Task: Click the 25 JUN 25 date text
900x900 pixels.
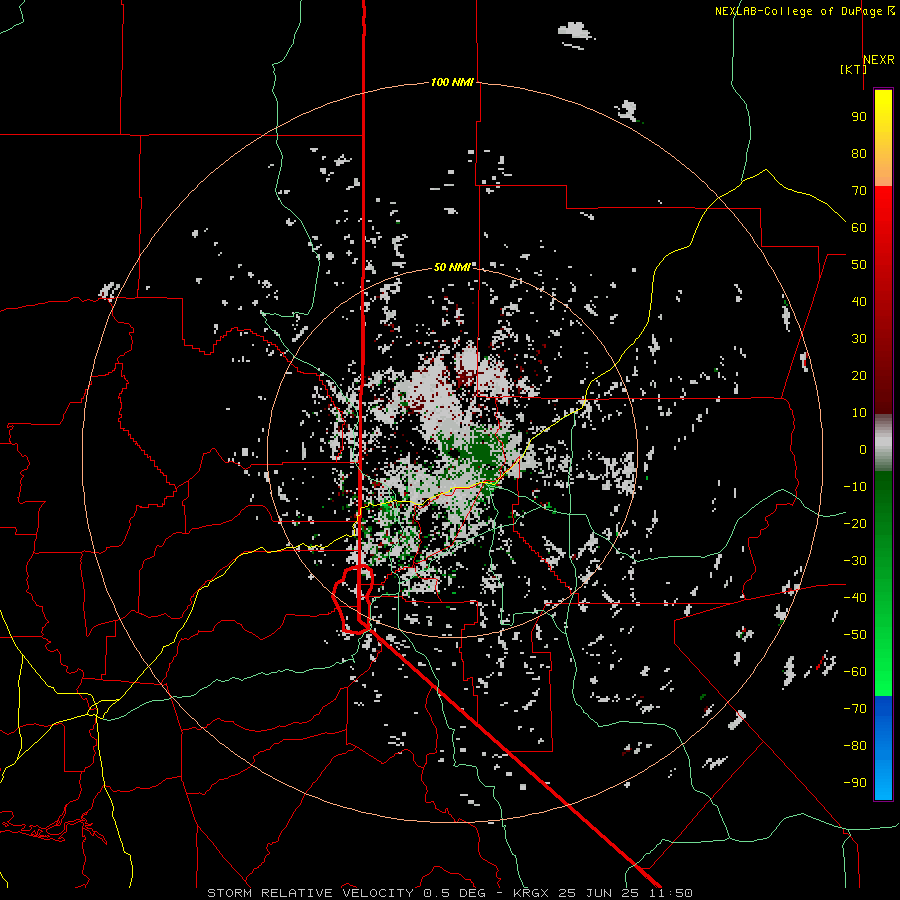Action: tap(599, 893)
